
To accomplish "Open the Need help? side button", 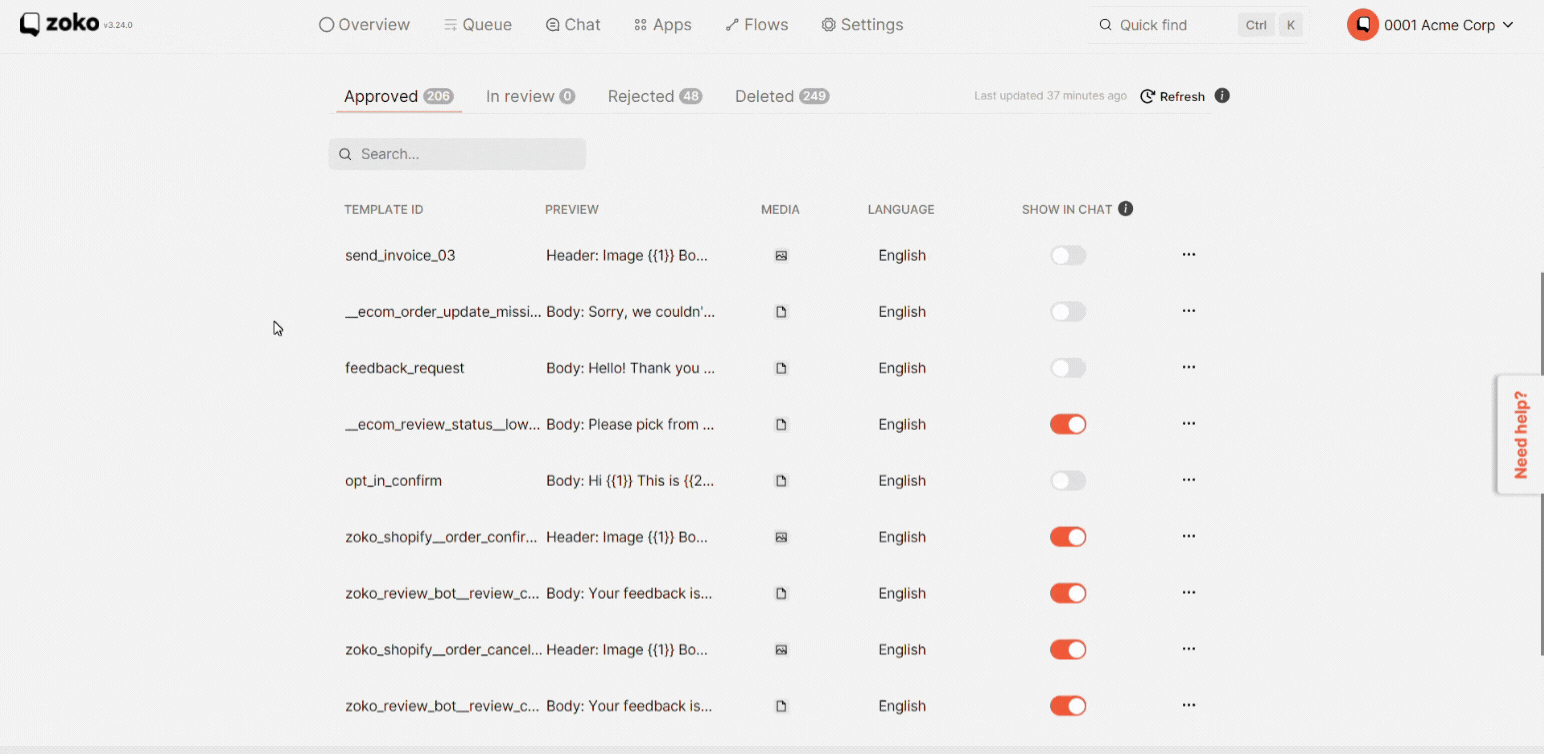I will tap(1520, 434).
